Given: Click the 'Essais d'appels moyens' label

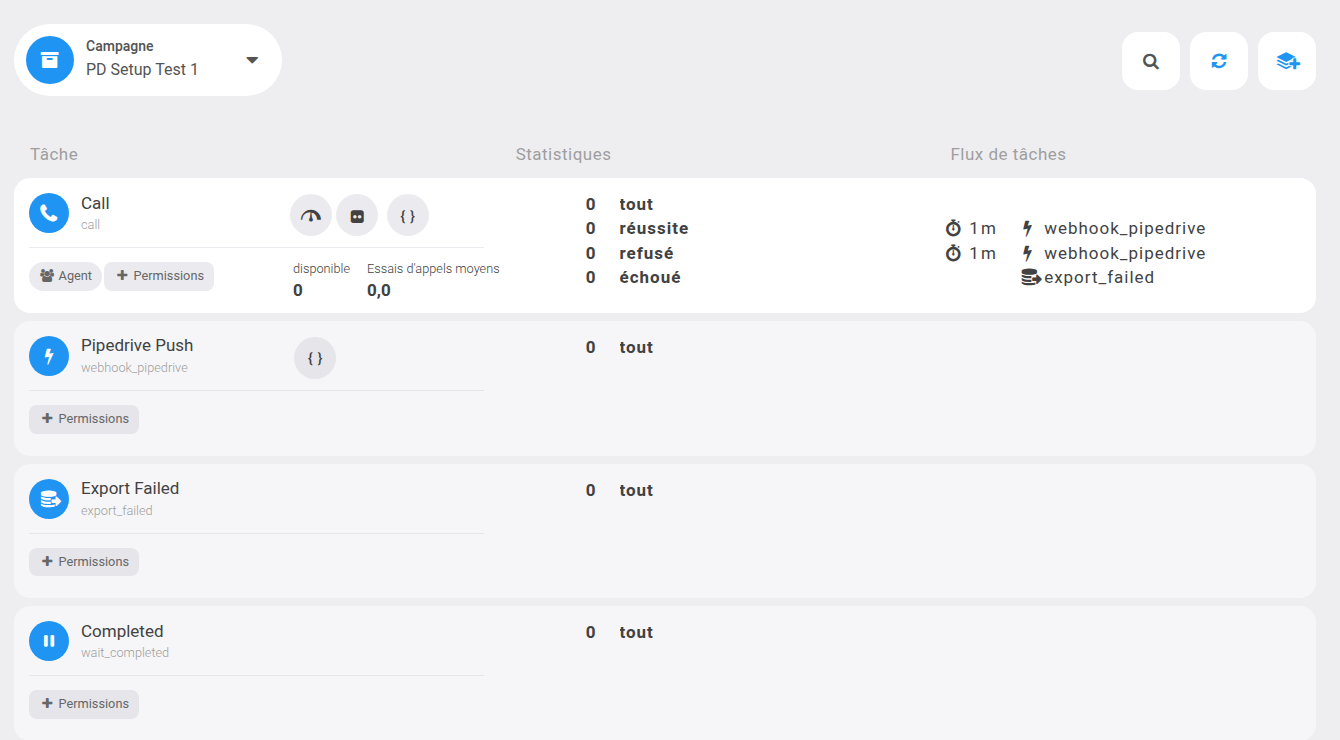Looking at the screenshot, I should 433,269.
